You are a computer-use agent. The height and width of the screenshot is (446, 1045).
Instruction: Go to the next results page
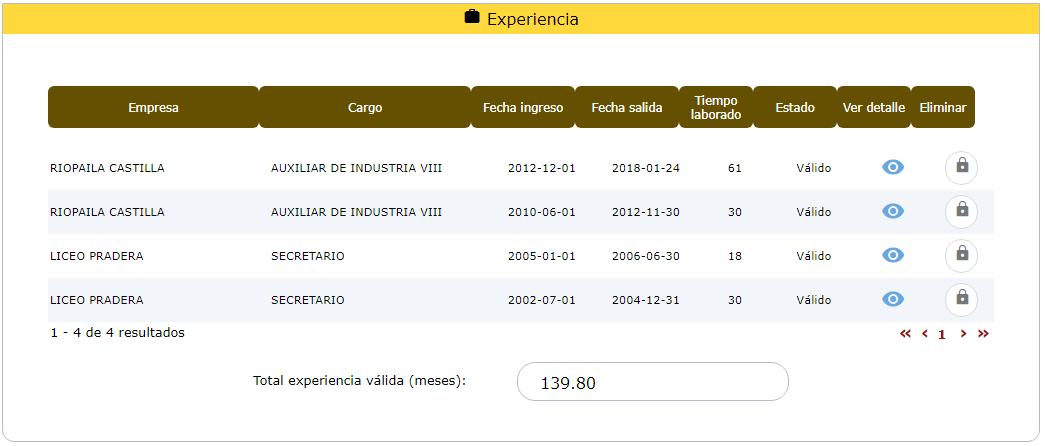(963, 334)
